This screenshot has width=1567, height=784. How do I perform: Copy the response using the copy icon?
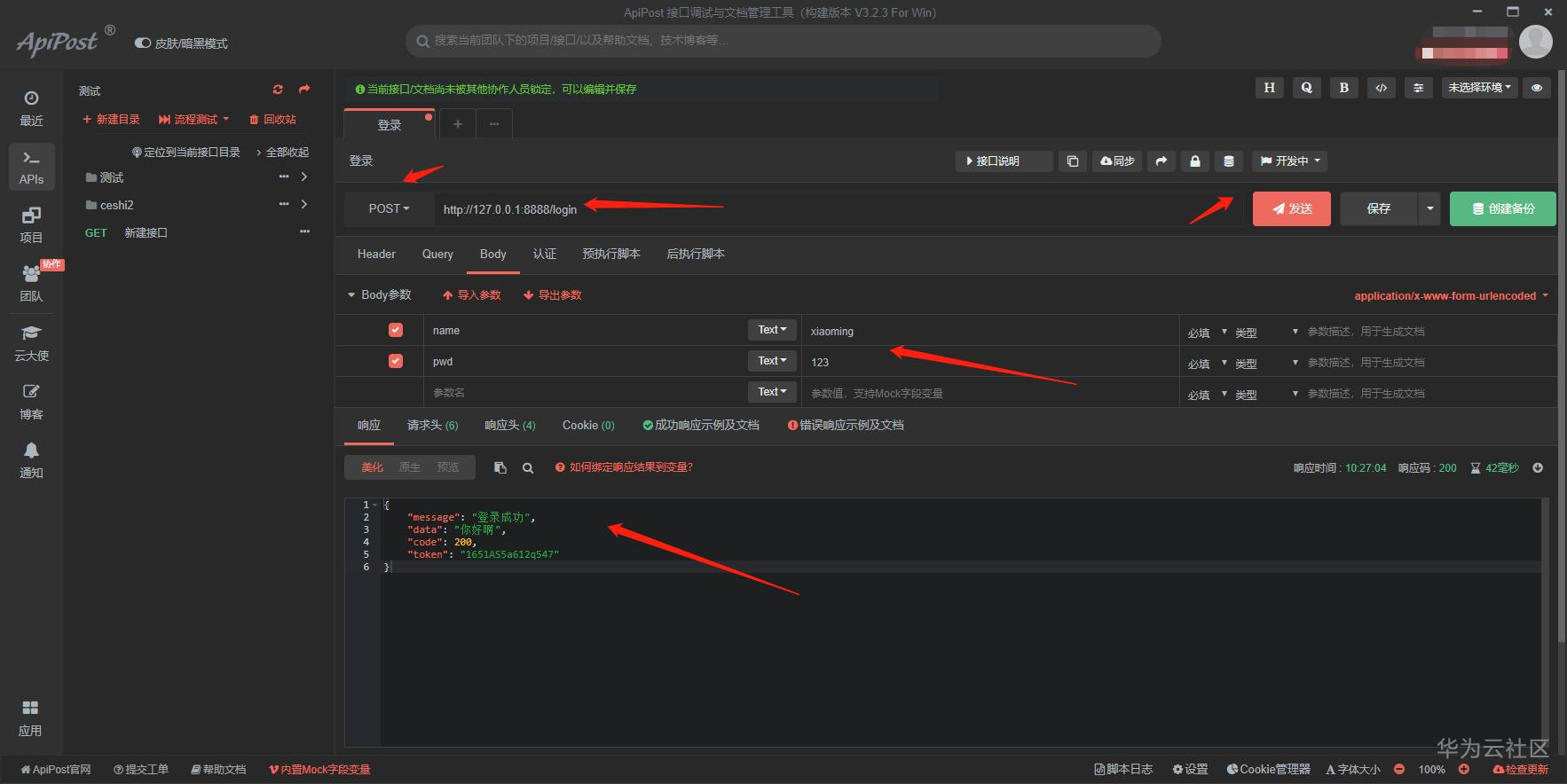pos(500,467)
